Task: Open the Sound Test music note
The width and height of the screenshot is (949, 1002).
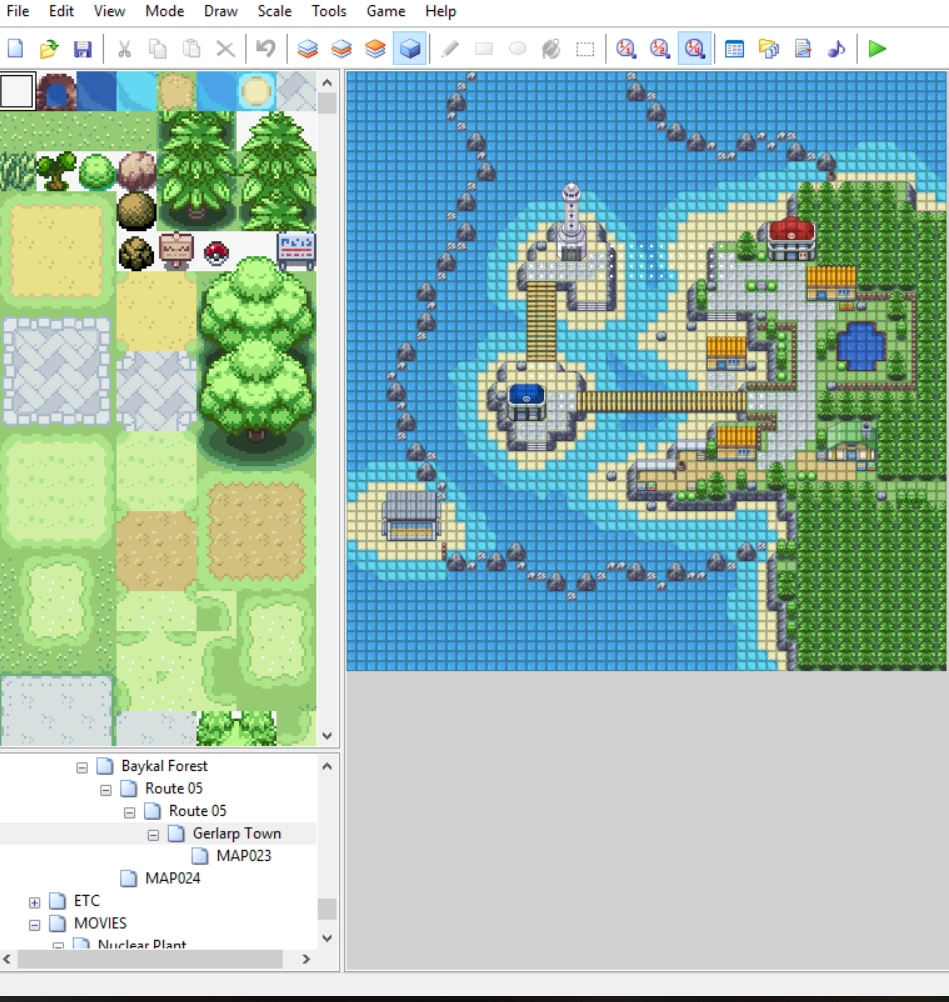Action: coord(837,49)
